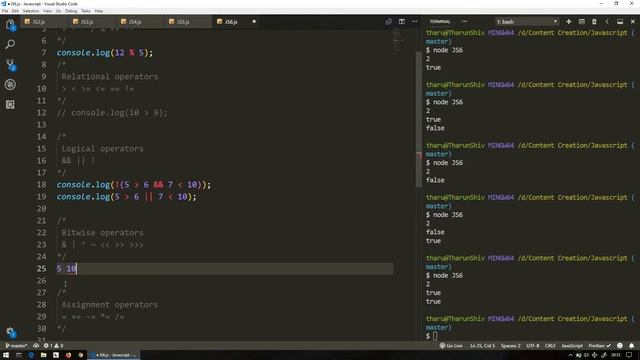The height and width of the screenshot is (360, 640).
Task: Kill terminal with trash icon
Action: pyautogui.click(x=594, y=22)
